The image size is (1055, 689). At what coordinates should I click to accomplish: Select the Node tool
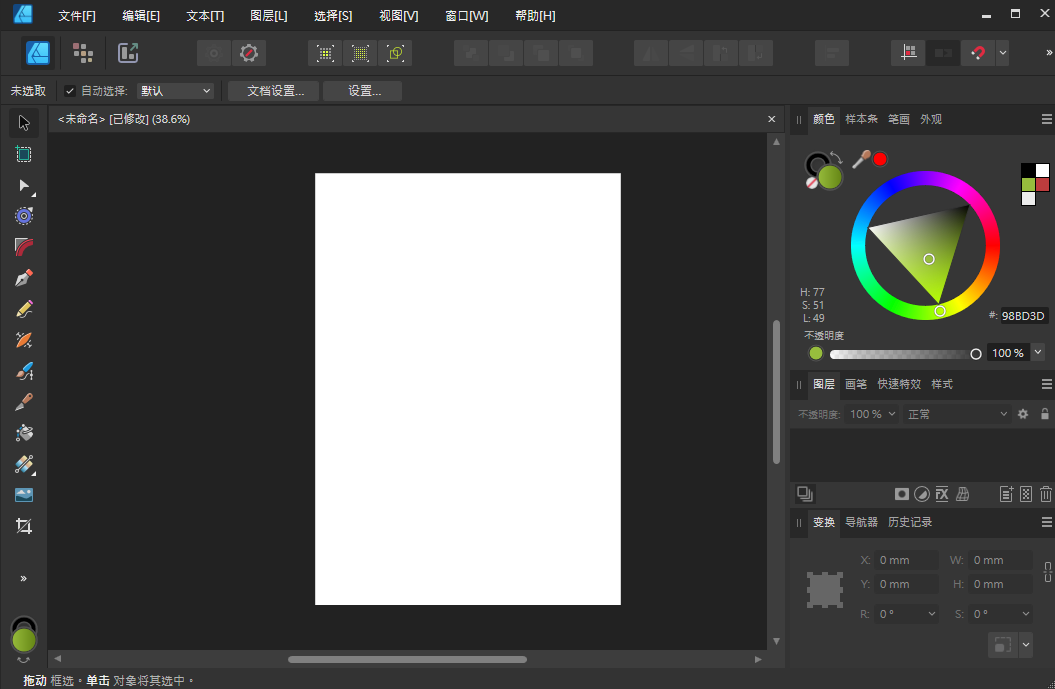(x=24, y=185)
